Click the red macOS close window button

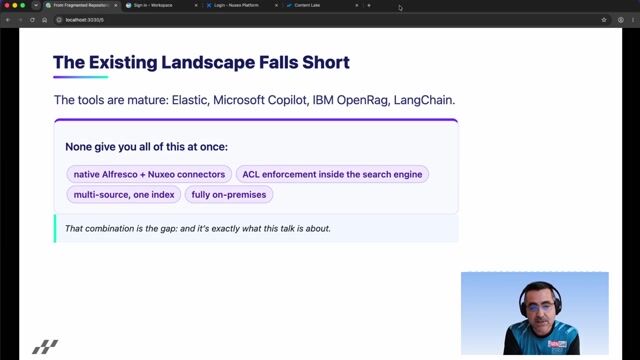tap(7, 5)
